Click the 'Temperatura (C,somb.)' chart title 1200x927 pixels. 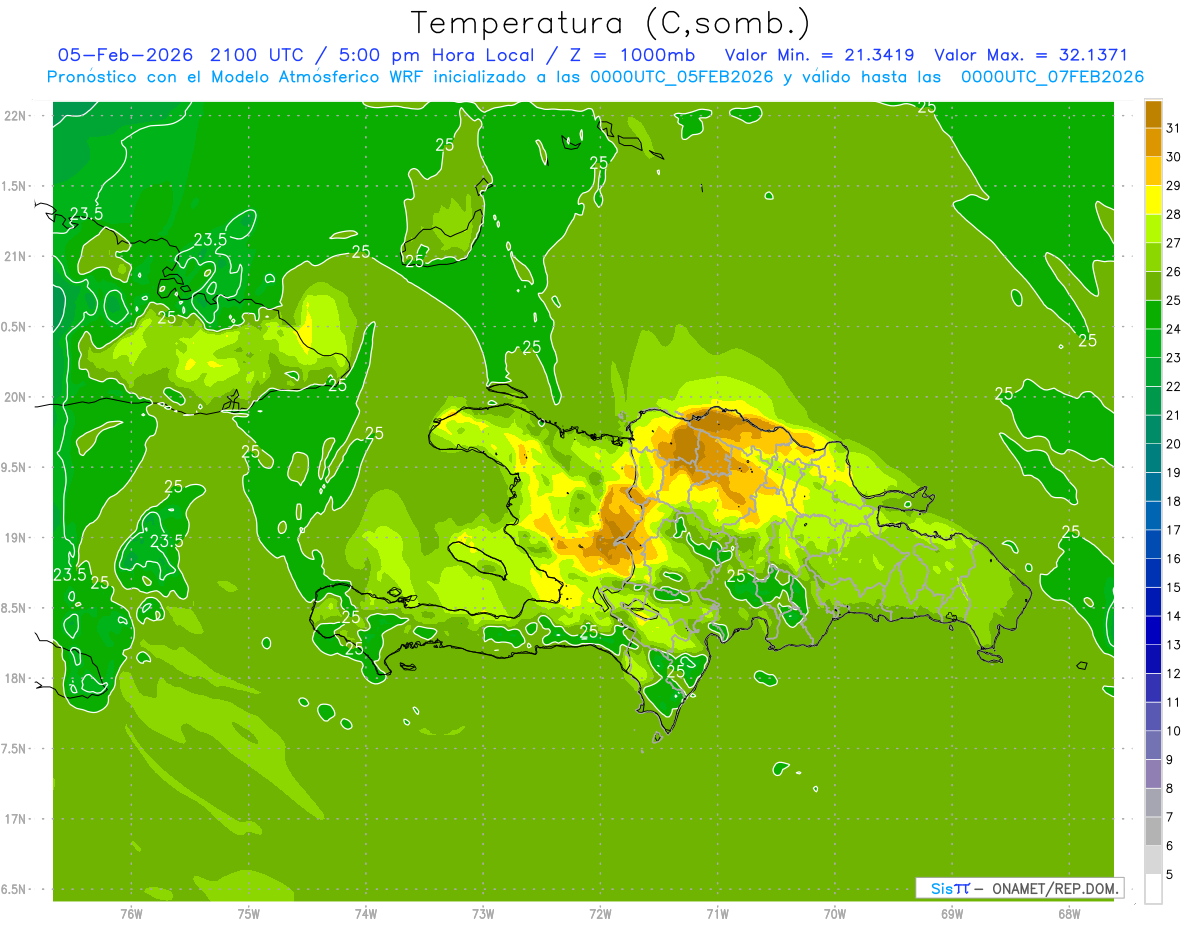coord(609,24)
